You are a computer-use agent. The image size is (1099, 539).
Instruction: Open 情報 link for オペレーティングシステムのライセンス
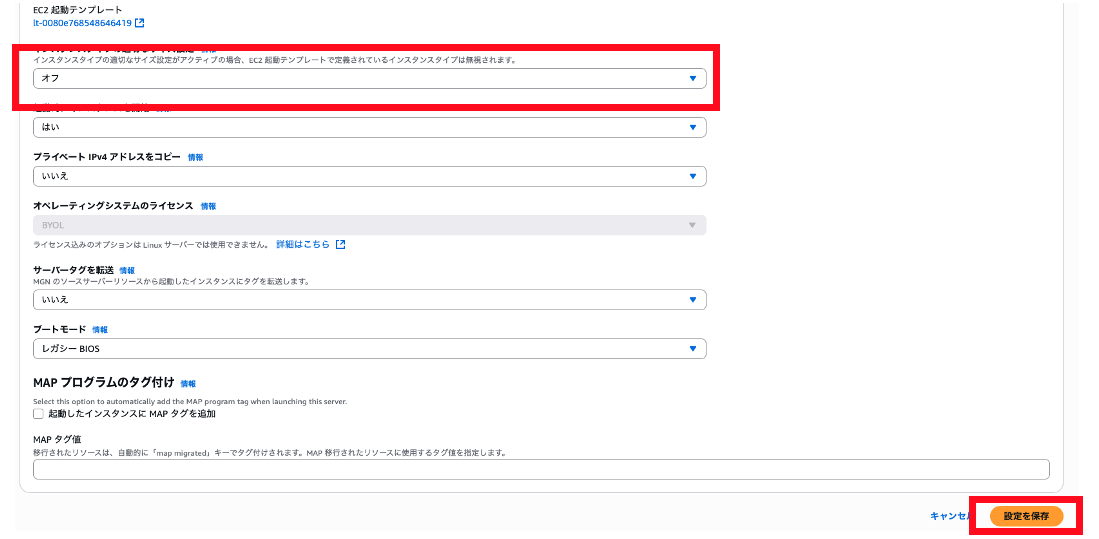click(x=208, y=207)
